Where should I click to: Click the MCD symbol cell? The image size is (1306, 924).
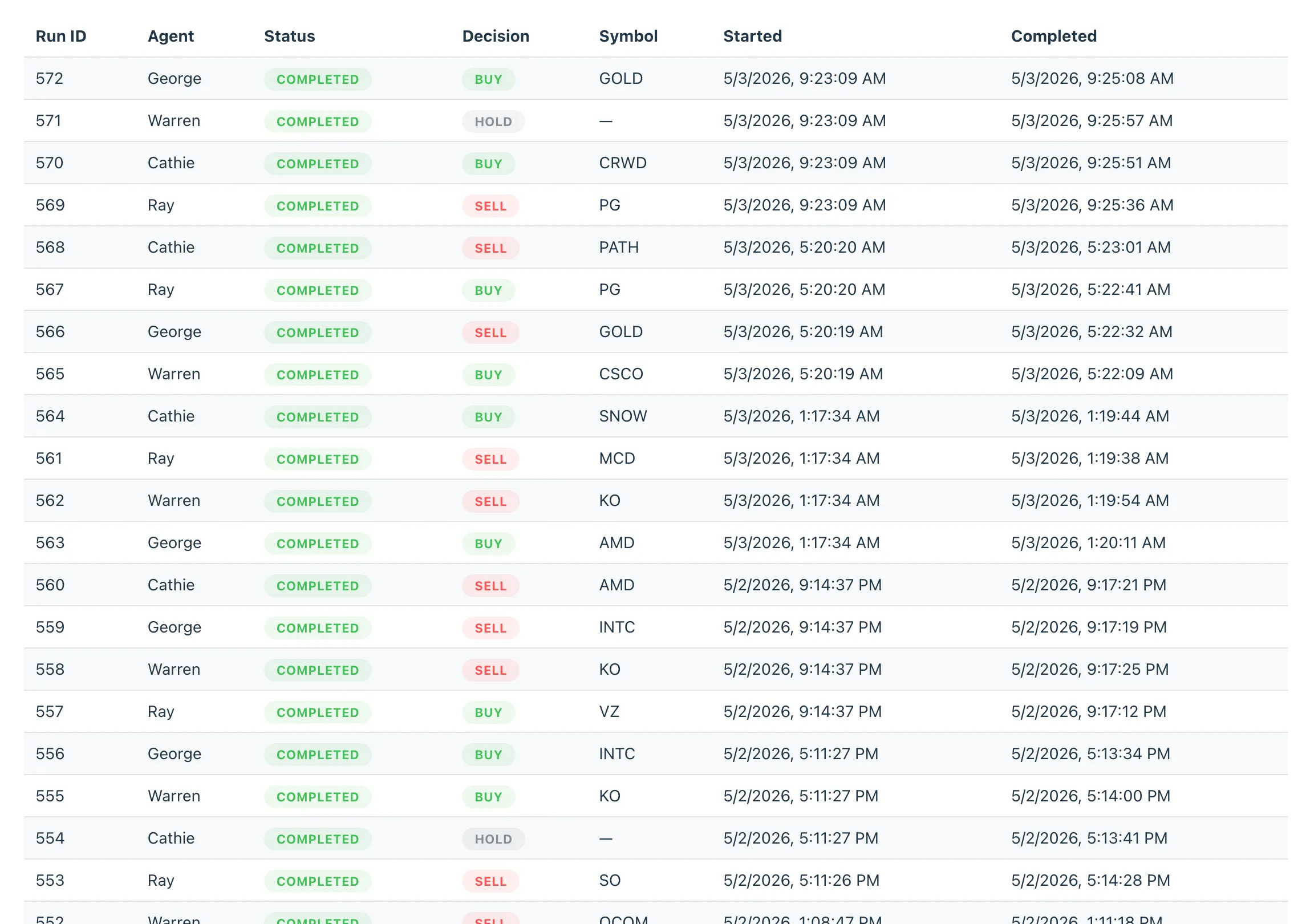click(617, 458)
